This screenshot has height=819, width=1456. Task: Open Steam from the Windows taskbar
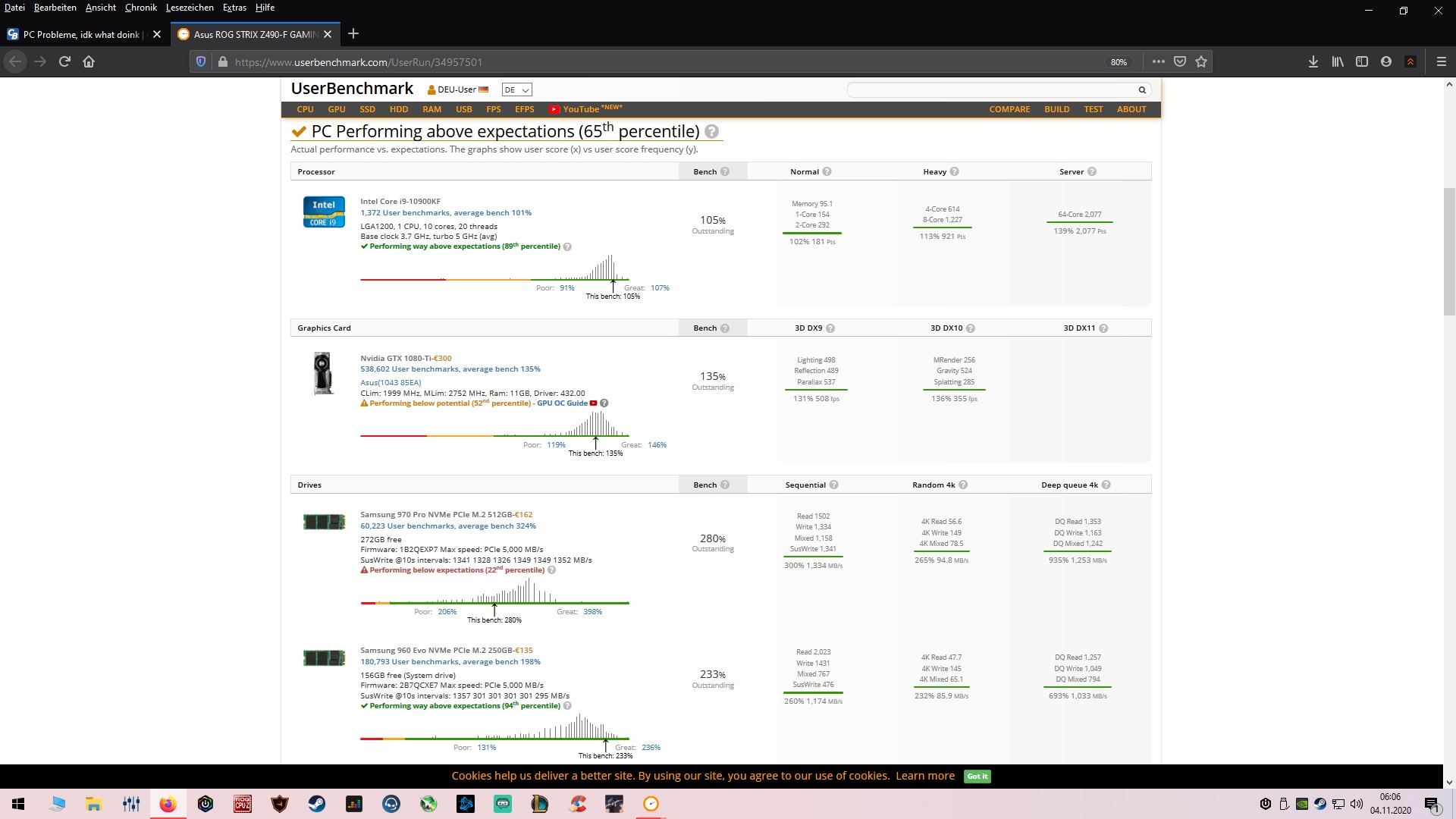[317, 804]
